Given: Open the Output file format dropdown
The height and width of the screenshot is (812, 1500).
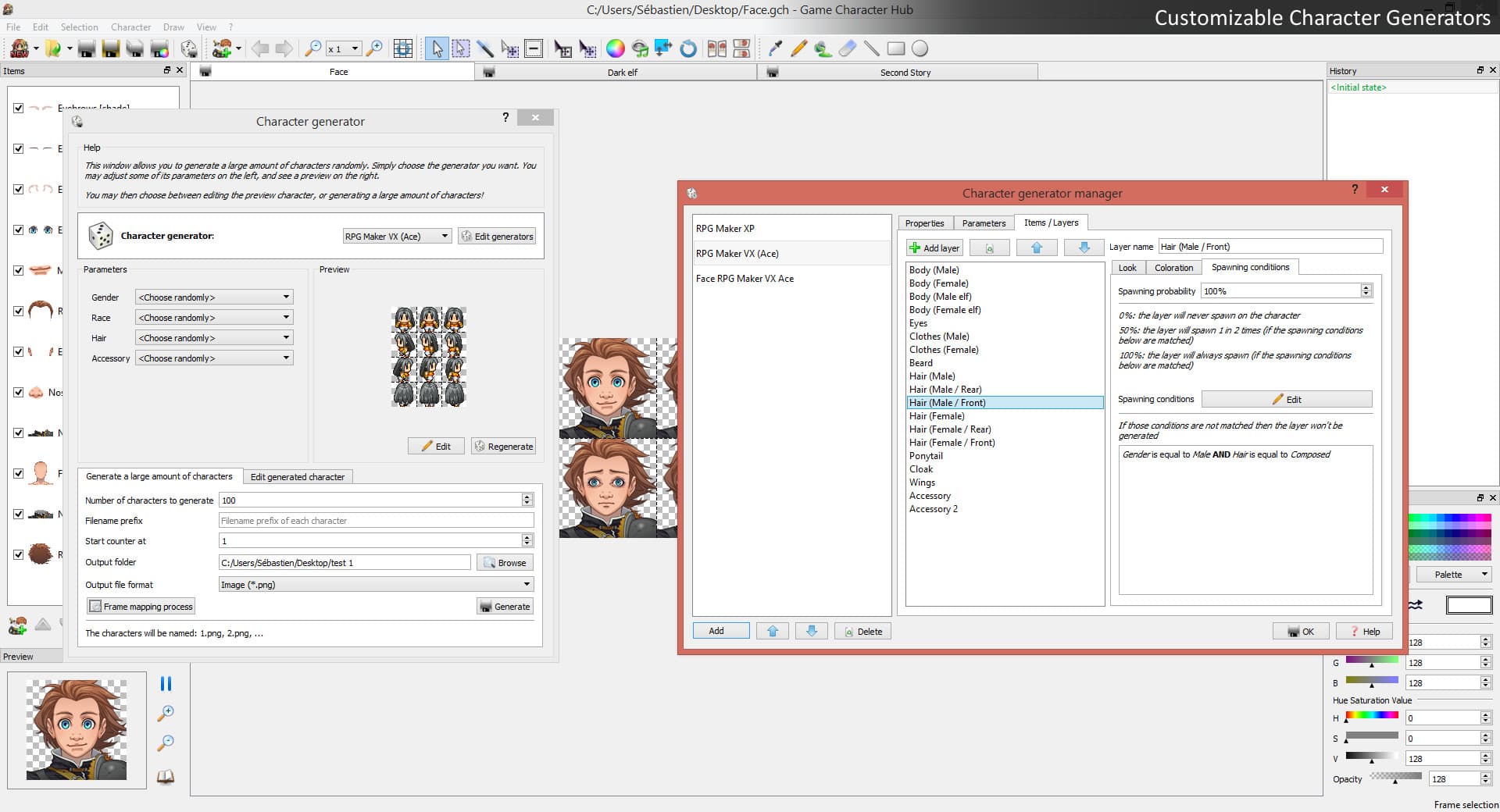Looking at the screenshot, I should point(527,584).
